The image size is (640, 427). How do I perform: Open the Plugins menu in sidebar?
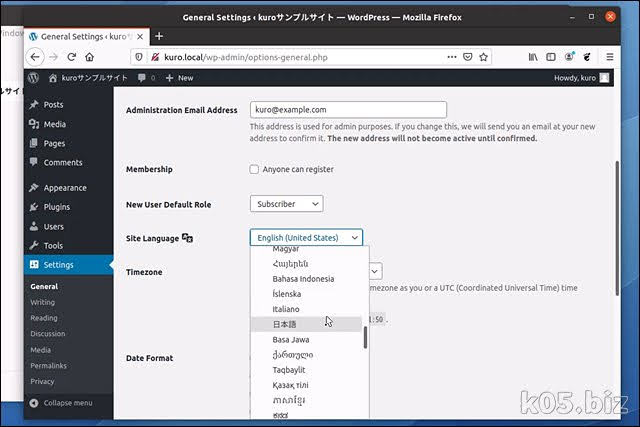point(57,207)
